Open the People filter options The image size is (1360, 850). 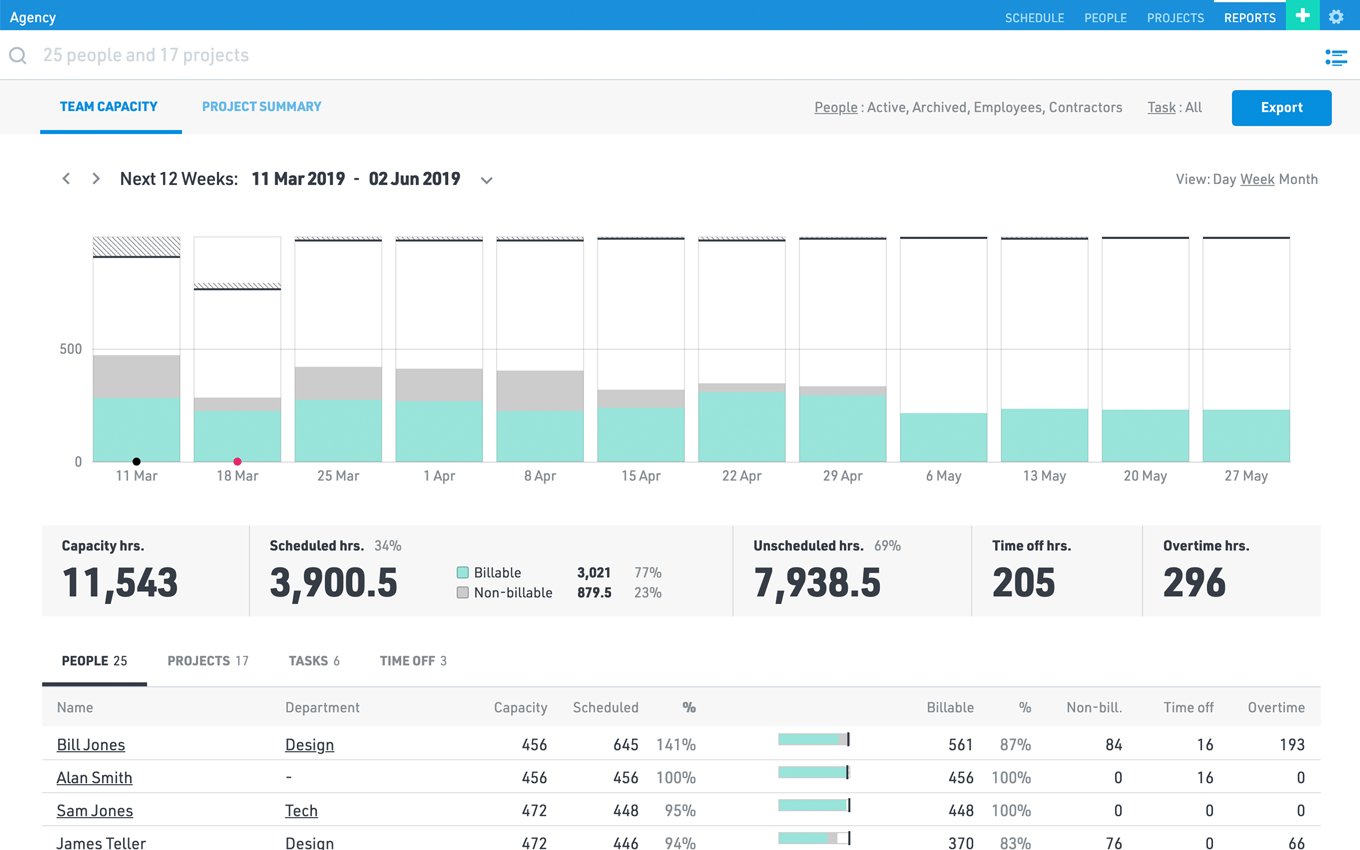pyautogui.click(x=836, y=107)
